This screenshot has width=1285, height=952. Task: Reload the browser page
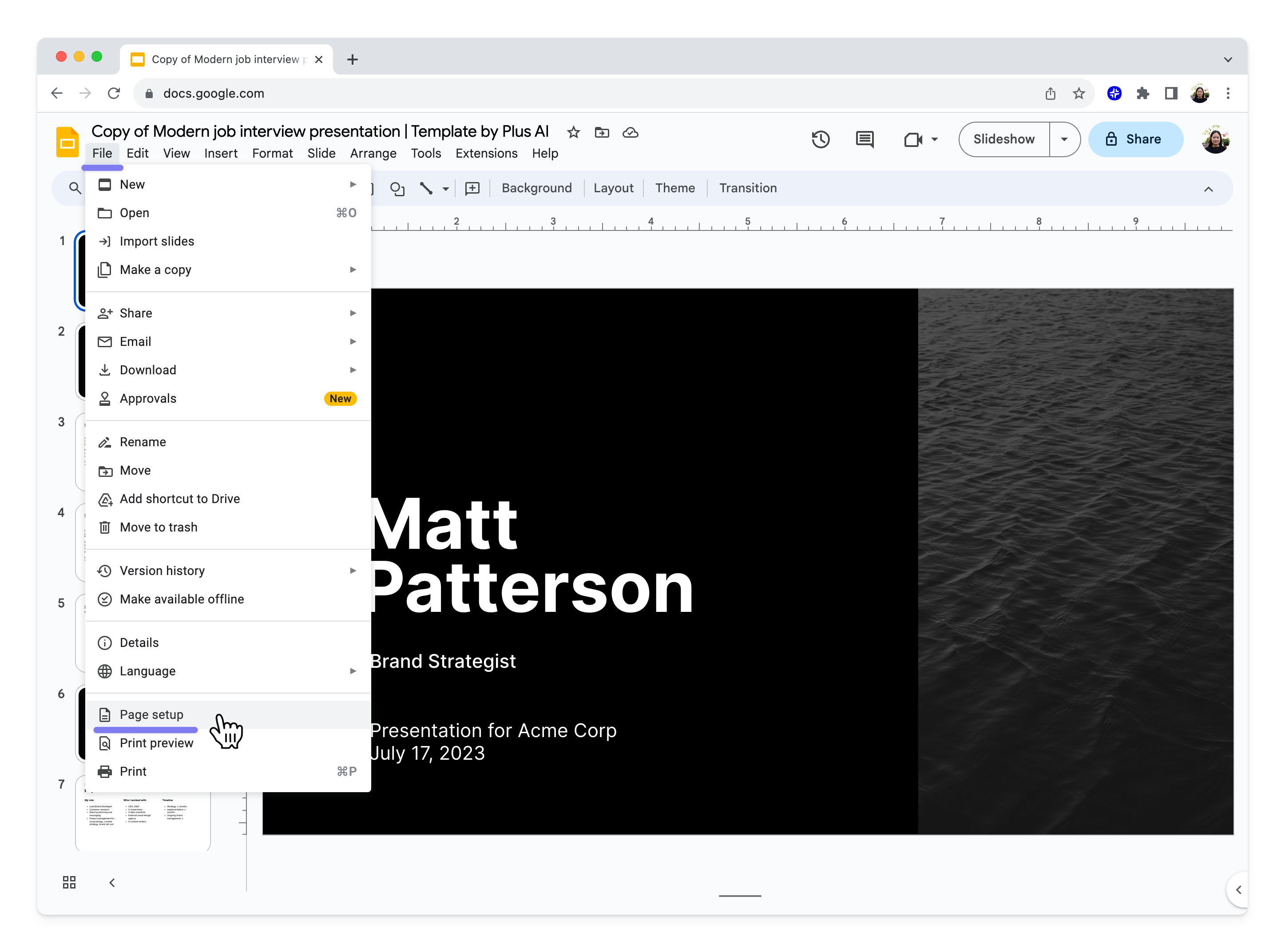click(x=114, y=93)
